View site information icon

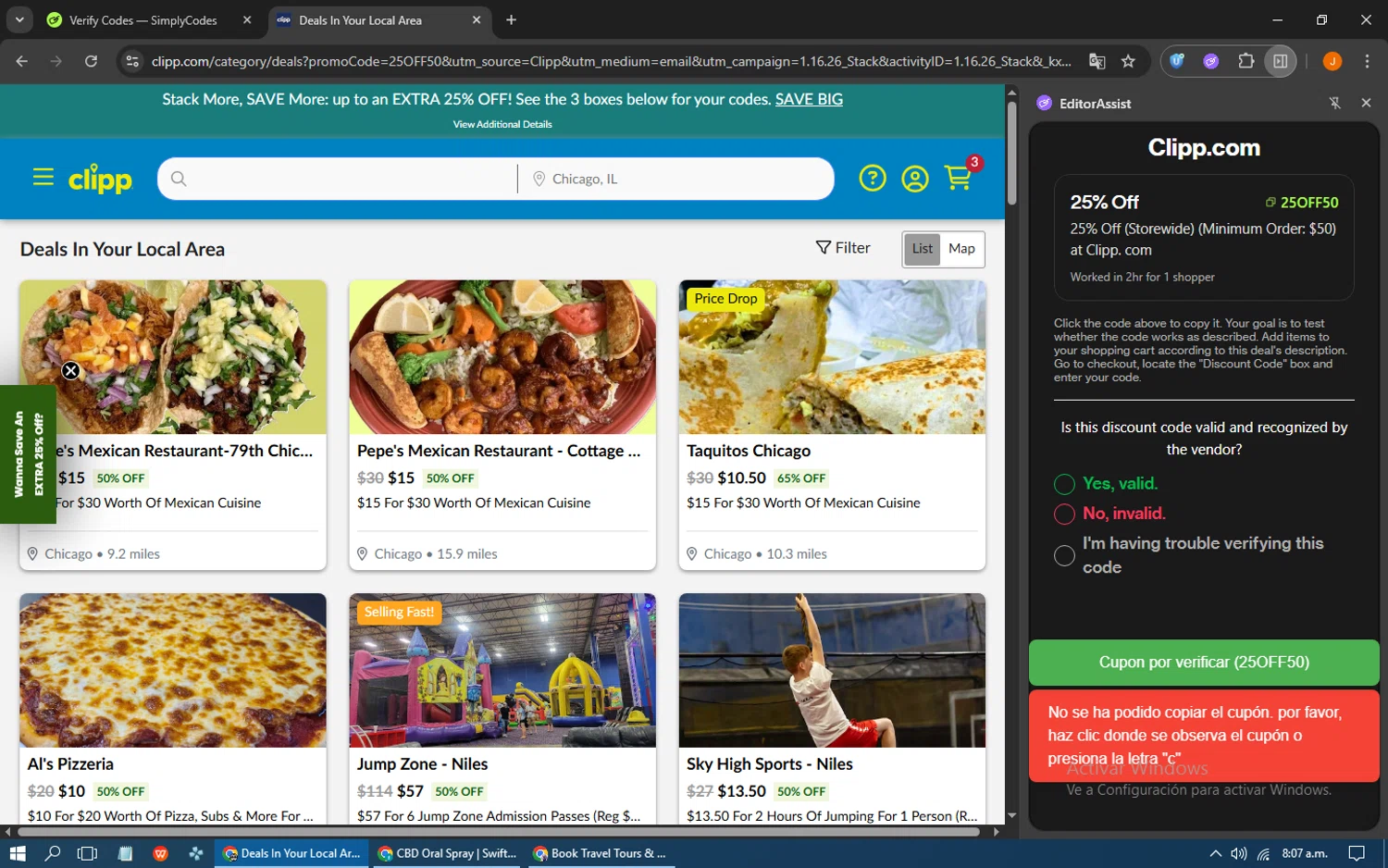click(x=132, y=61)
